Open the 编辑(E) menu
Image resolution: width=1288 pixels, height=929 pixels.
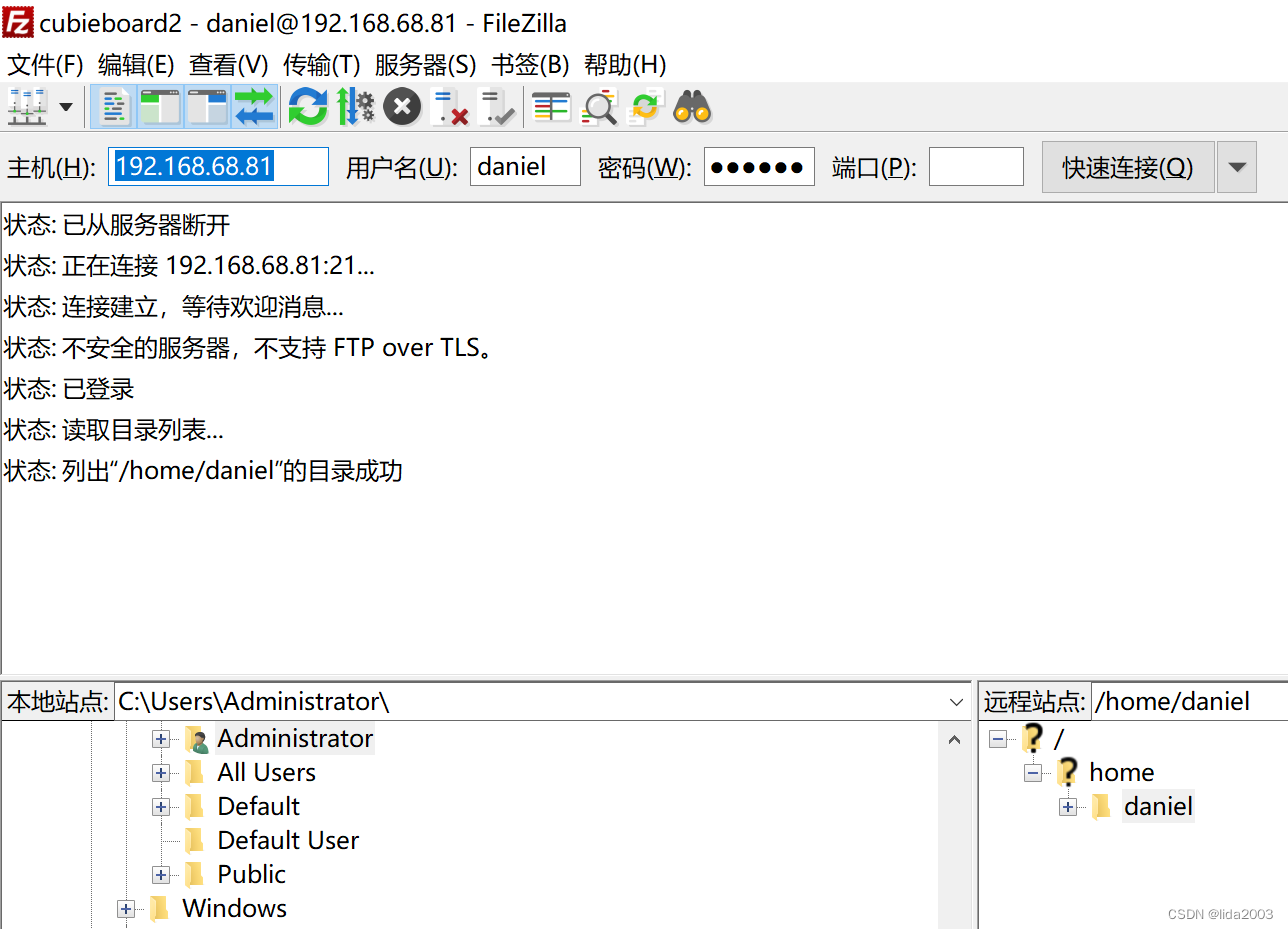136,65
